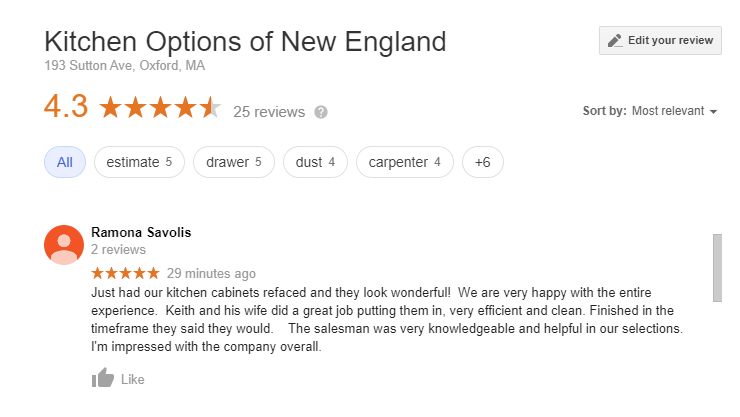
Task: Click the 193 Sutton Ave address text
Action: [126, 66]
